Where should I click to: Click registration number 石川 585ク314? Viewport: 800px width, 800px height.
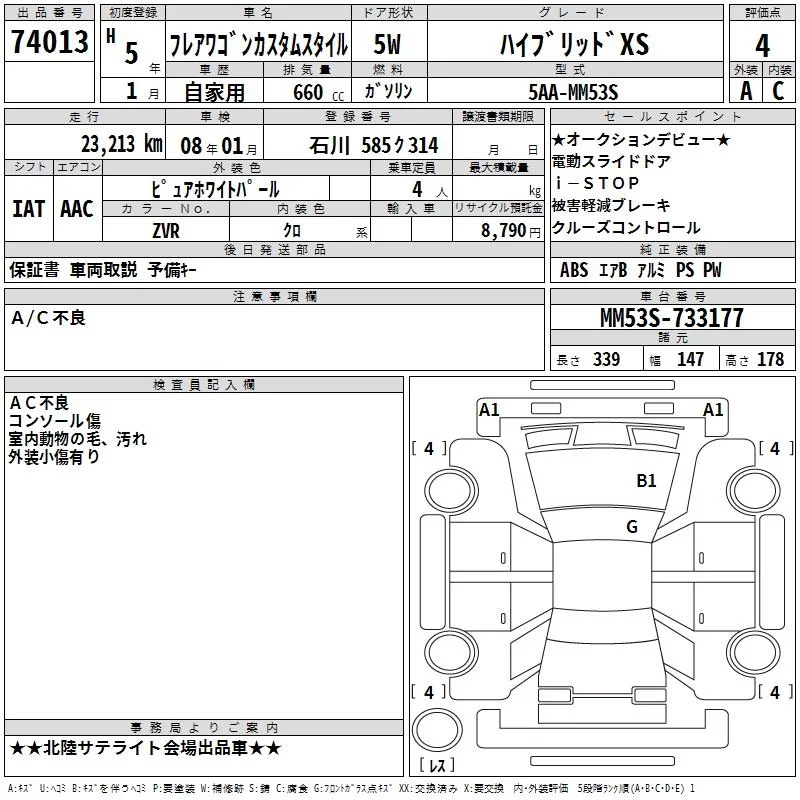pos(373,145)
